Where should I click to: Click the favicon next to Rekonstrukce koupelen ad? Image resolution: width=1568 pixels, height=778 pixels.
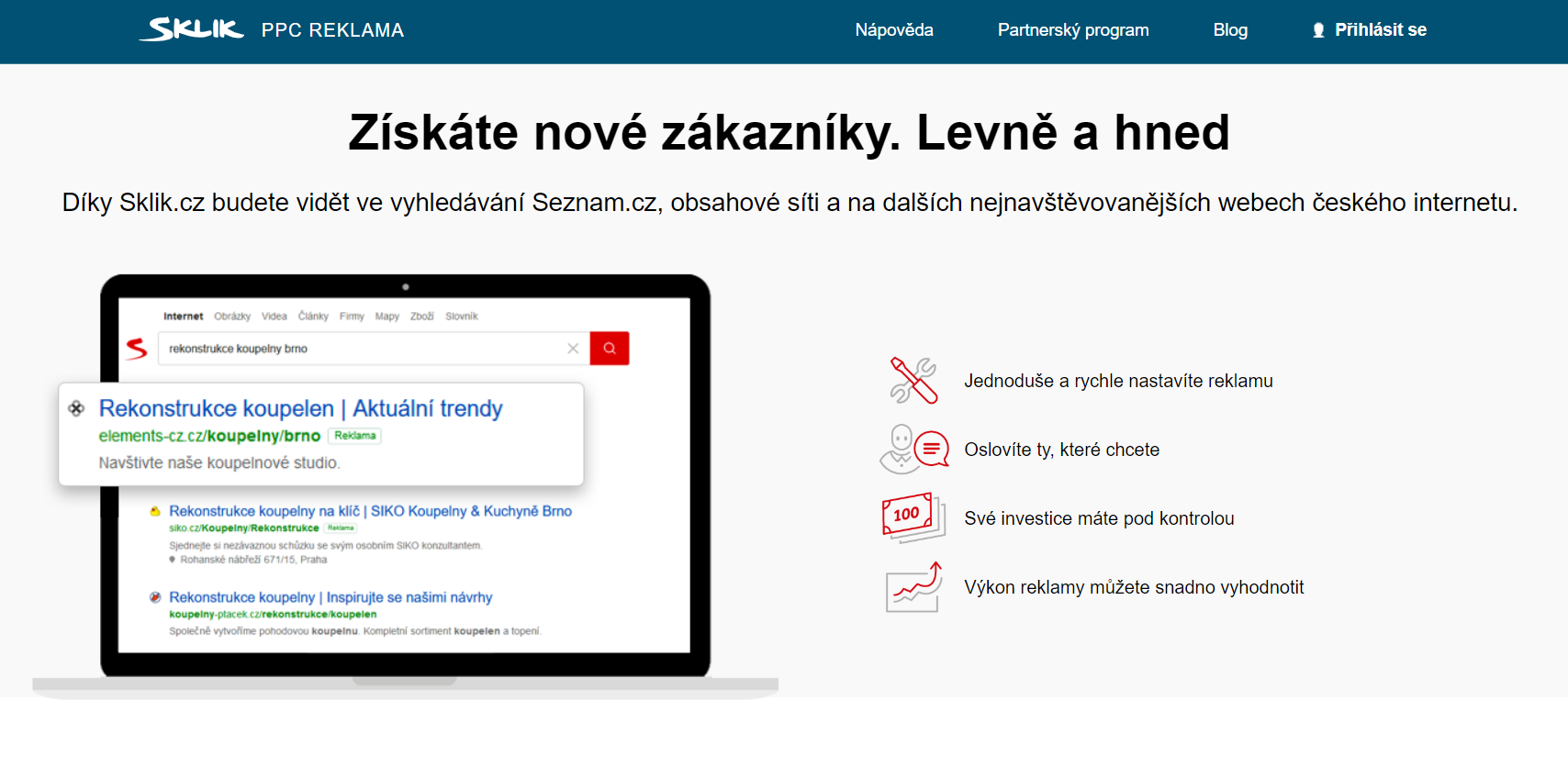(x=76, y=408)
